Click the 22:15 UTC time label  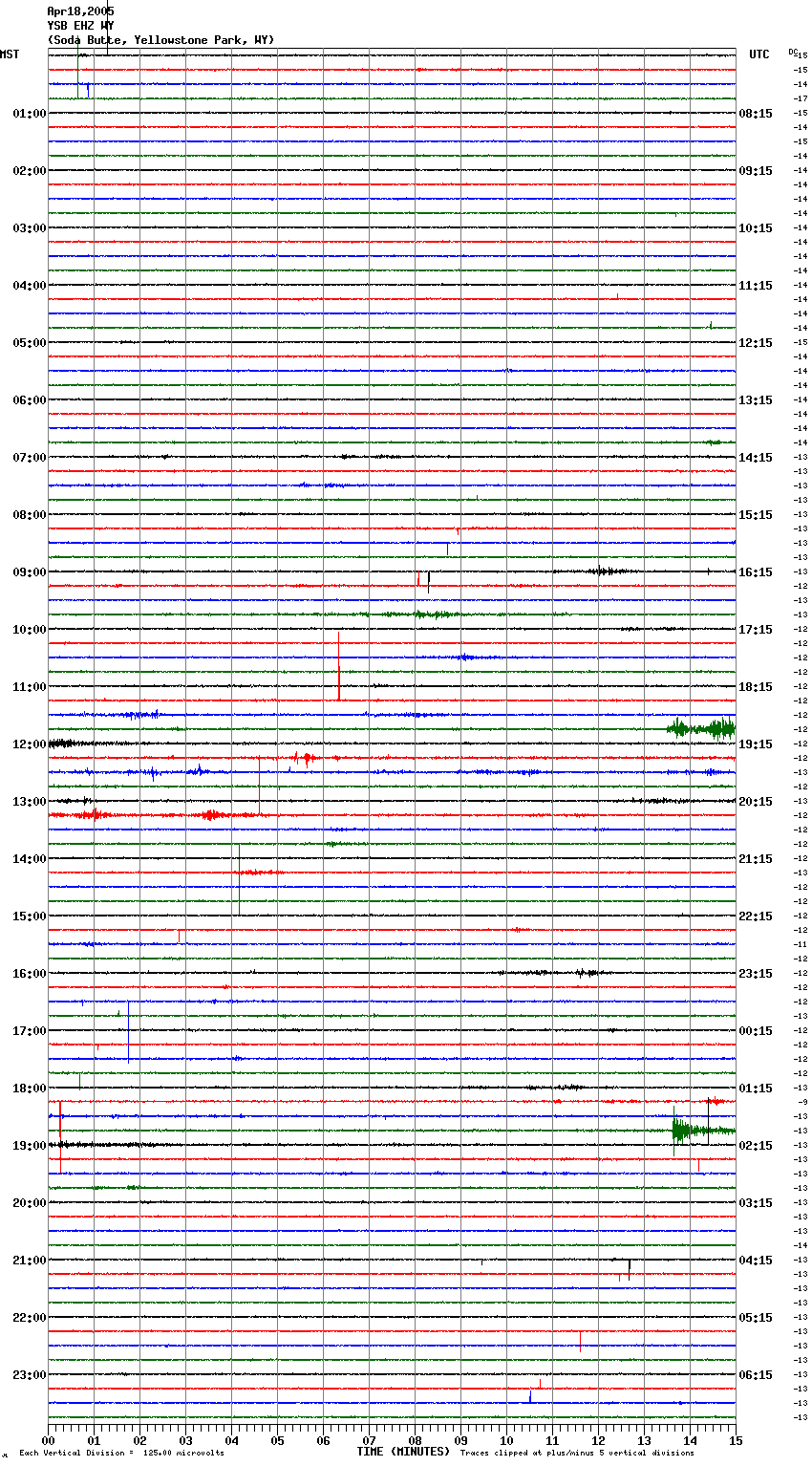point(756,916)
